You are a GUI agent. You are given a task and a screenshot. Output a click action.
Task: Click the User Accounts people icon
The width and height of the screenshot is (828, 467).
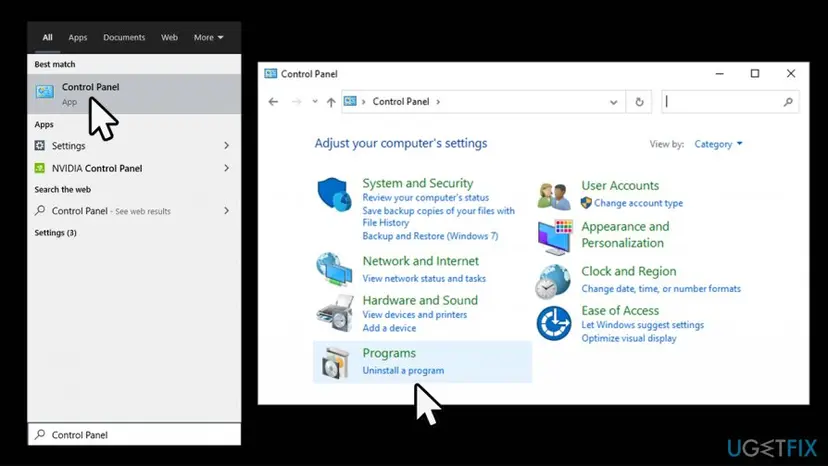[554, 195]
